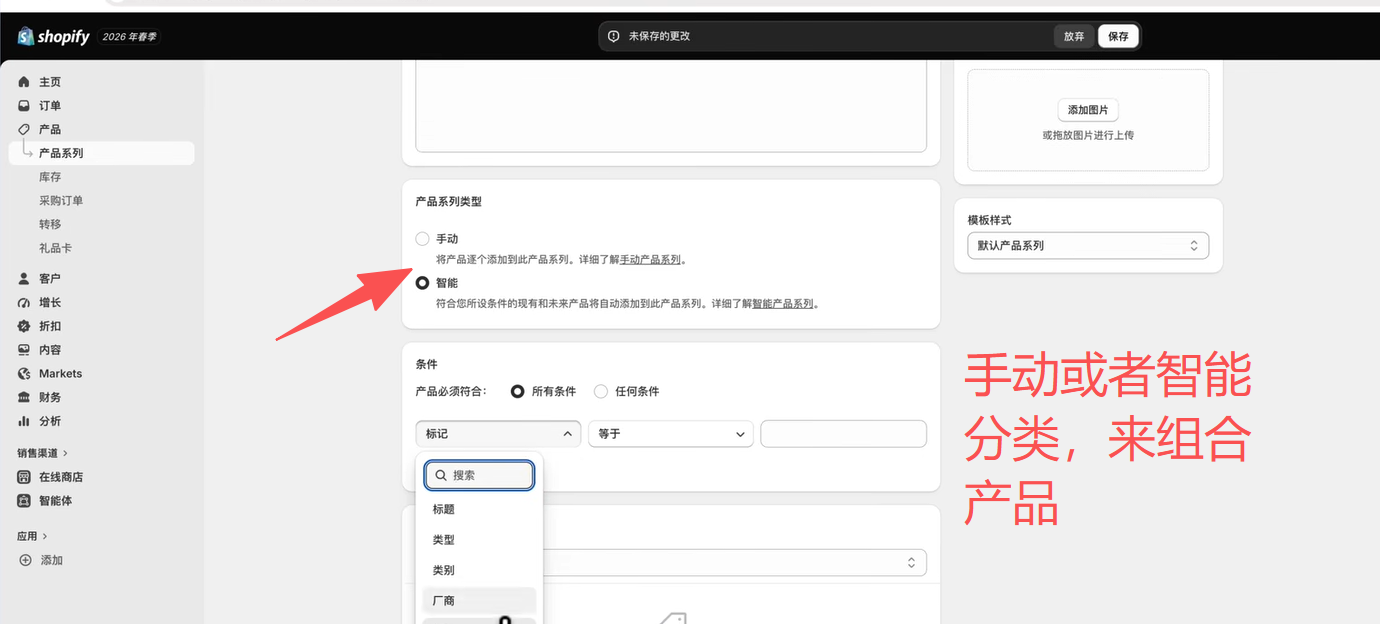Image resolution: width=1380 pixels, height=624 pixels.
Task: Click the 分析 analytics bar-chart icon
Action: pos(24,421)
